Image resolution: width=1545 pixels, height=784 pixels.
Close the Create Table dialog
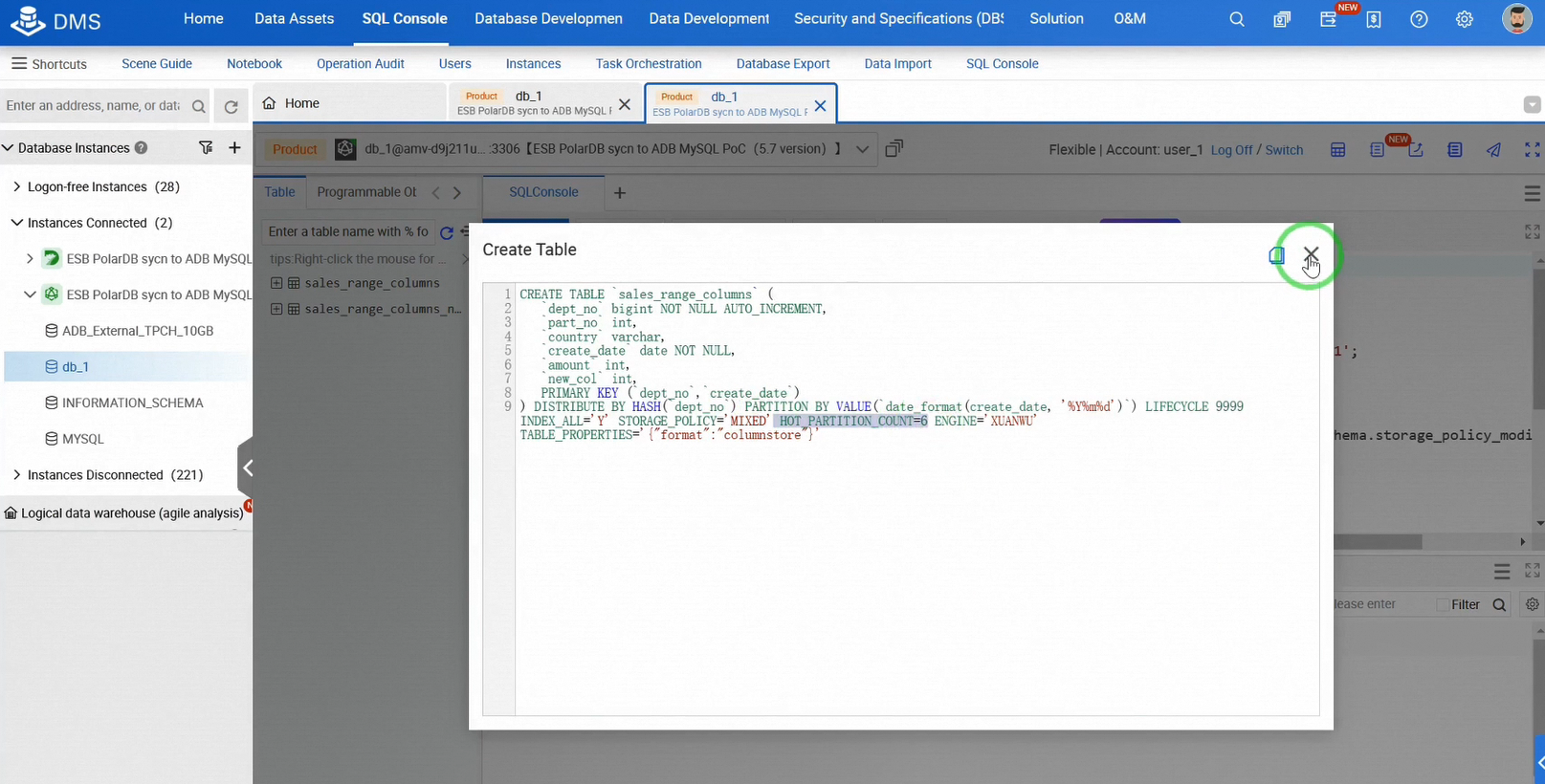(1311, 254)
